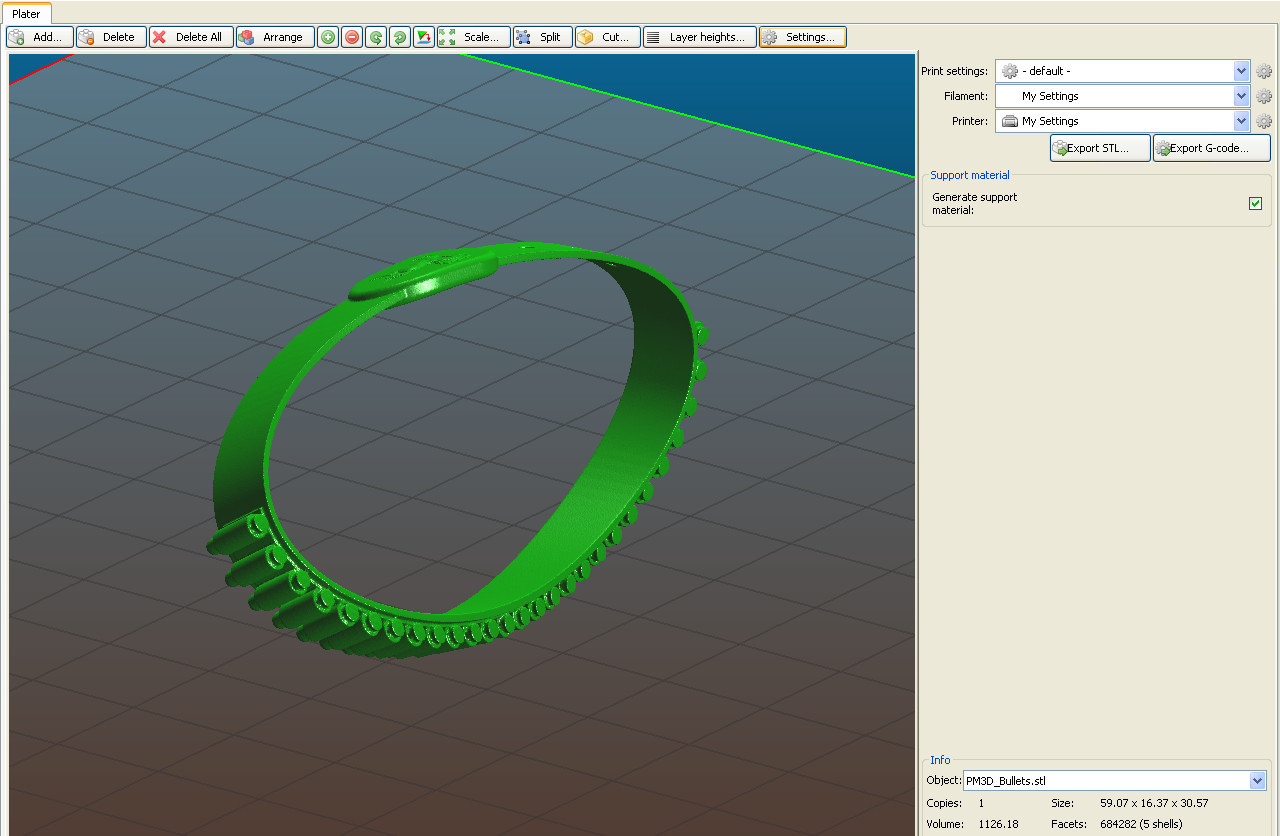
Task: Open the Scale dialog from toolbar
Action: point(473,37)
